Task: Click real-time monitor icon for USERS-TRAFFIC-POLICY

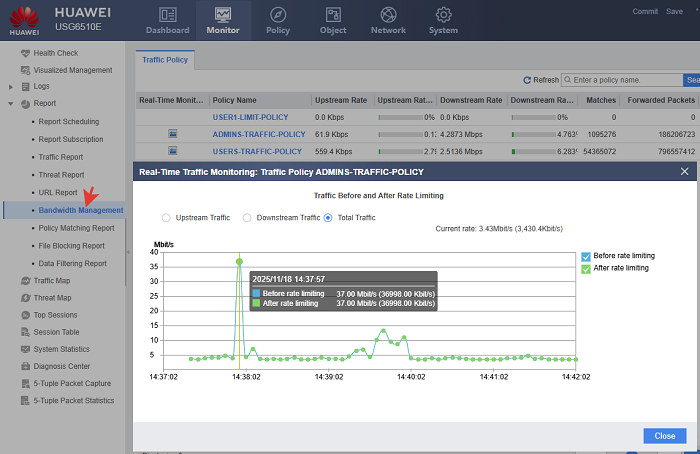Action: click(172, 151)
